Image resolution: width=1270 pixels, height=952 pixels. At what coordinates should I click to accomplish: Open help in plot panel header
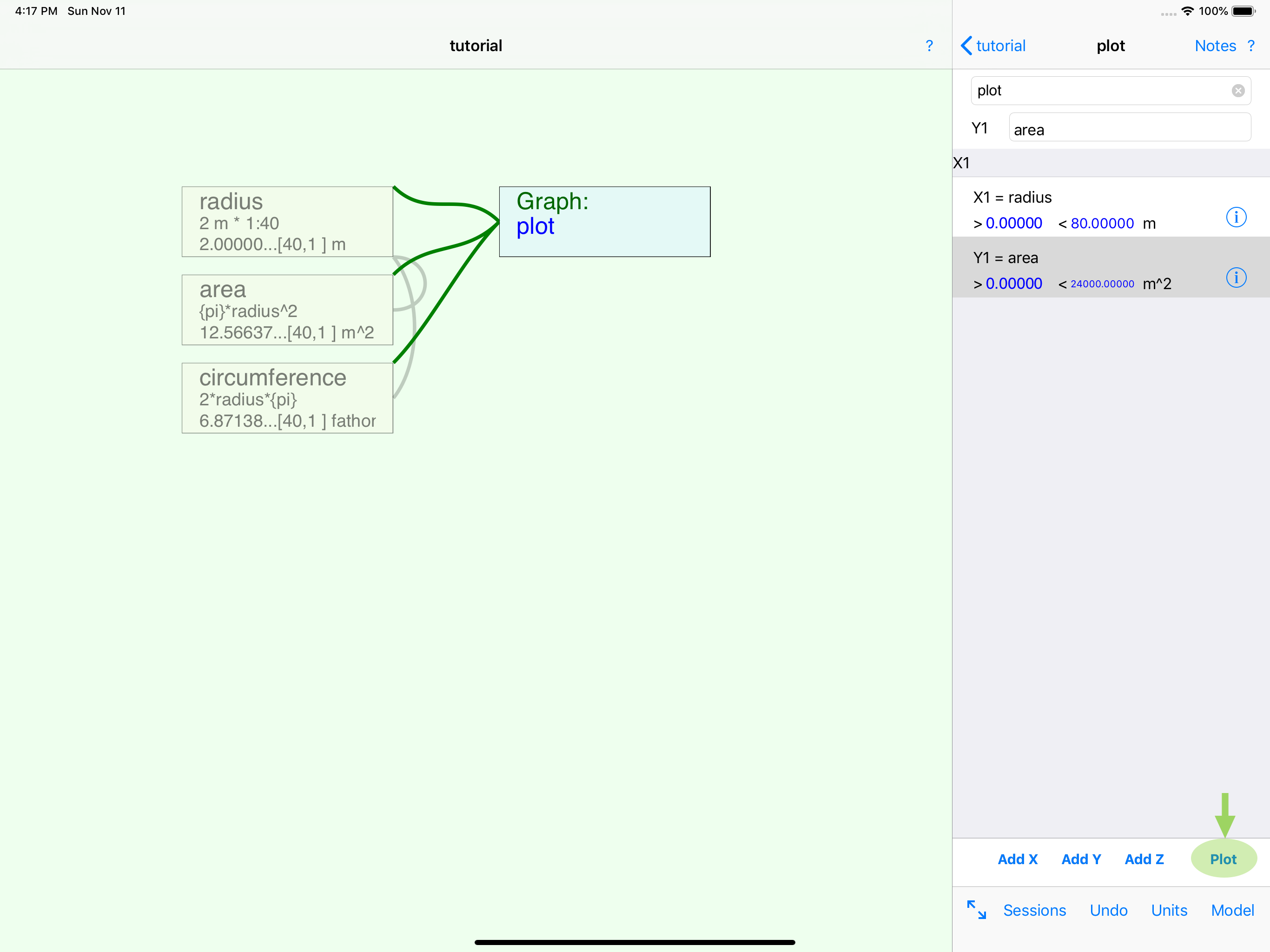(1251, 46)
